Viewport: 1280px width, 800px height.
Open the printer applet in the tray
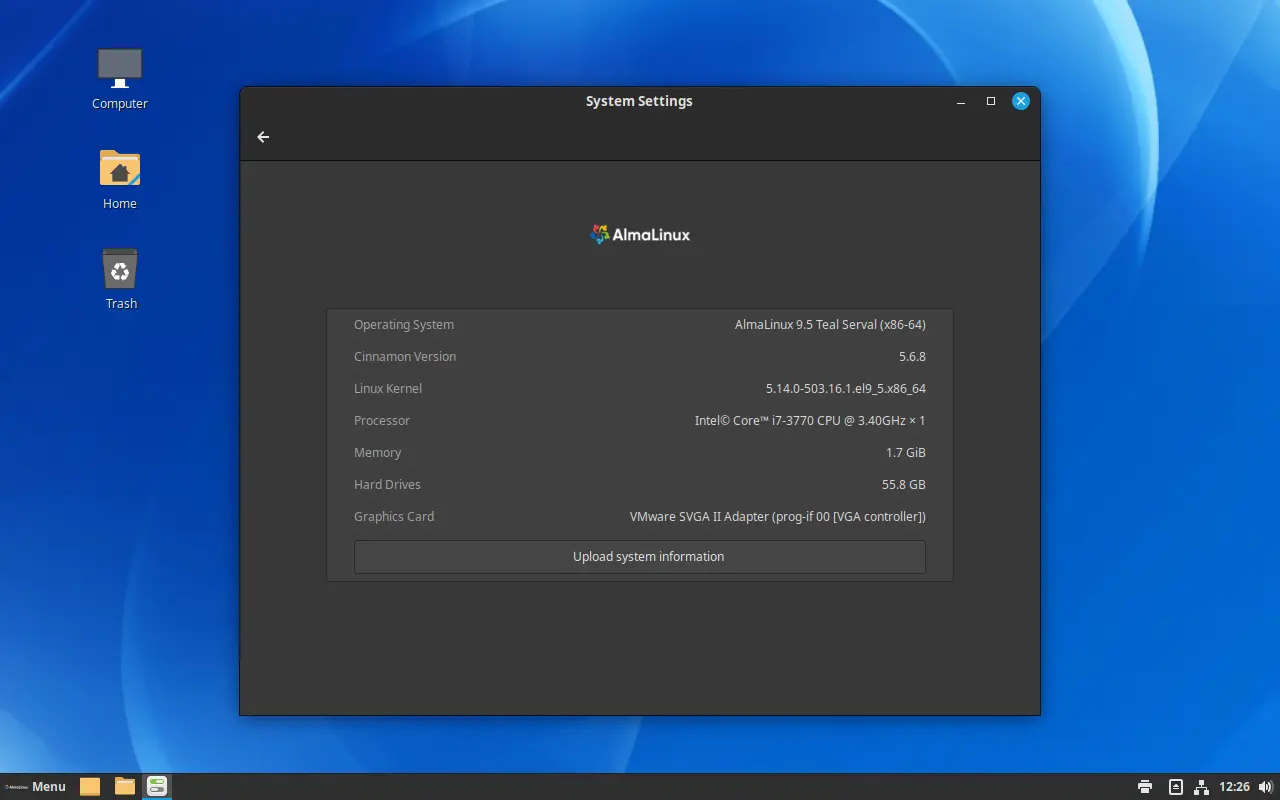point(1145,787)
